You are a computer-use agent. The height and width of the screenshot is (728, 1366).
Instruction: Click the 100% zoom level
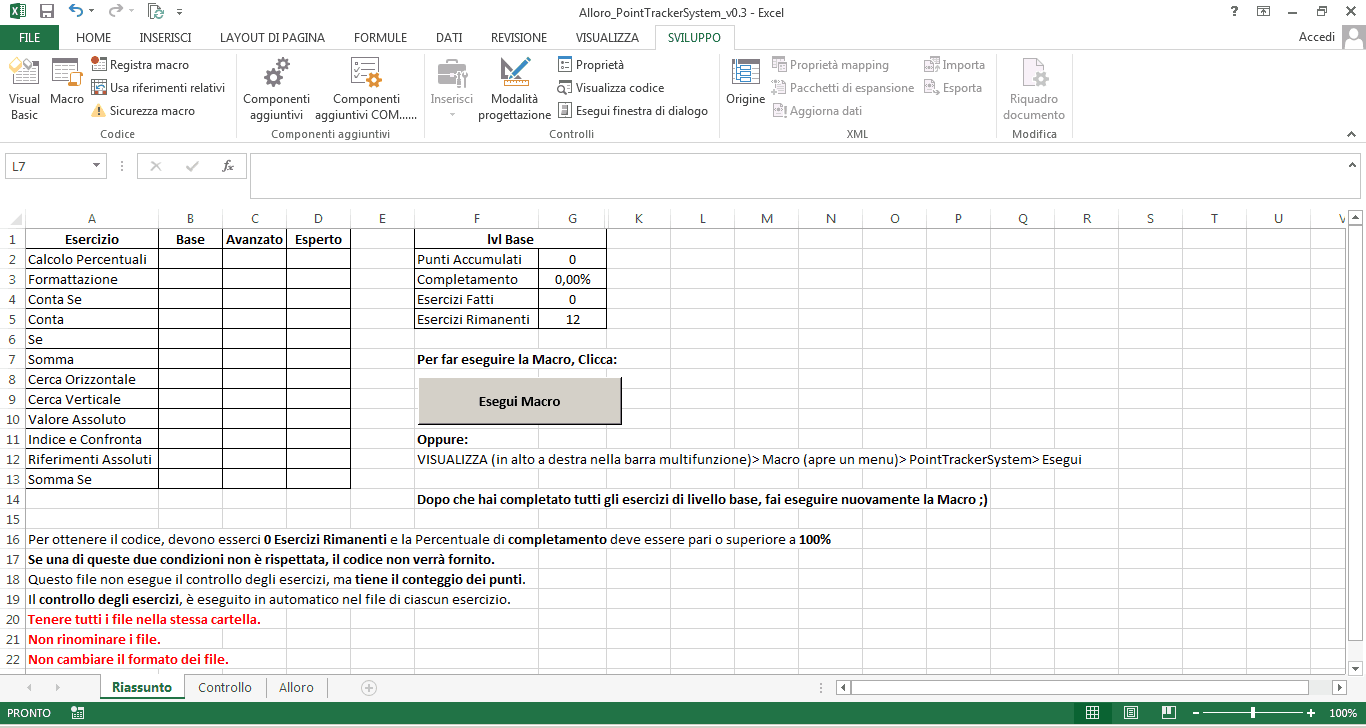tap(1342, 713)
